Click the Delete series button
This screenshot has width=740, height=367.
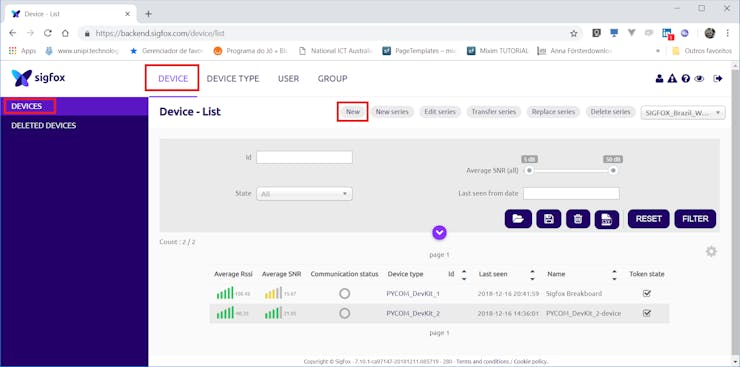pyautogui.click(x=610, y=112)
